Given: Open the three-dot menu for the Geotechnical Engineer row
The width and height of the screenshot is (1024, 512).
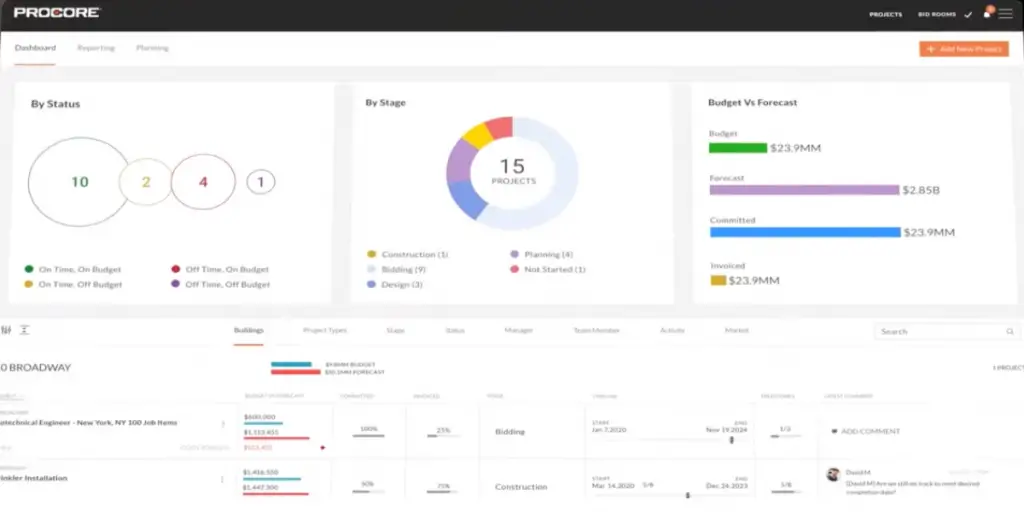Looking at the screenshot, I should click(222, 424).
